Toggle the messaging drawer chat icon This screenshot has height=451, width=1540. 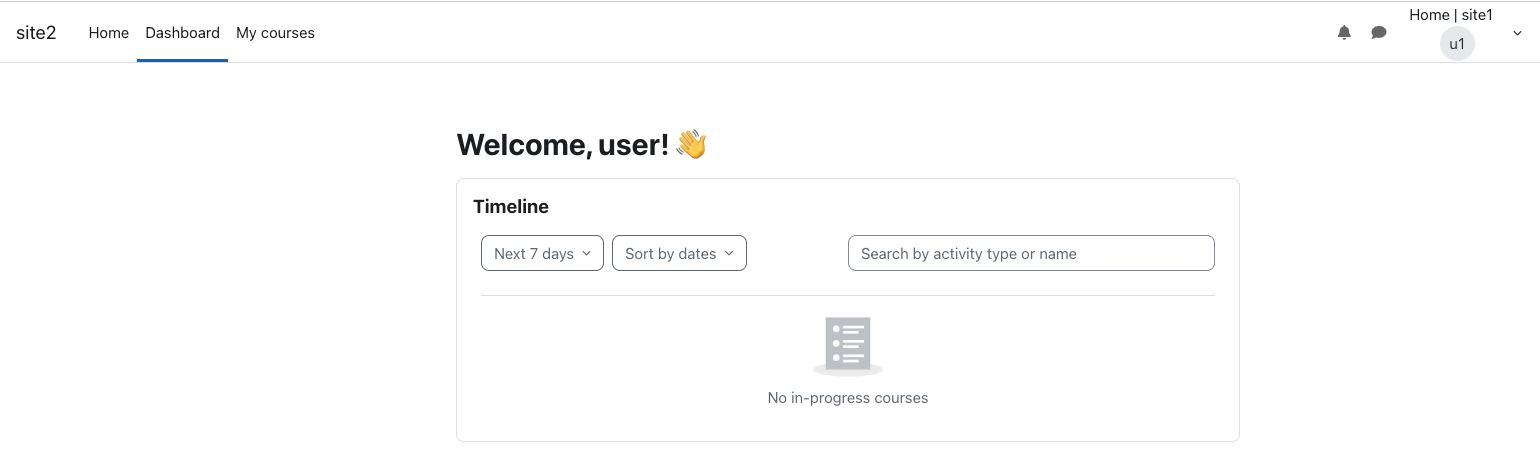click(x=1379, y=33)
